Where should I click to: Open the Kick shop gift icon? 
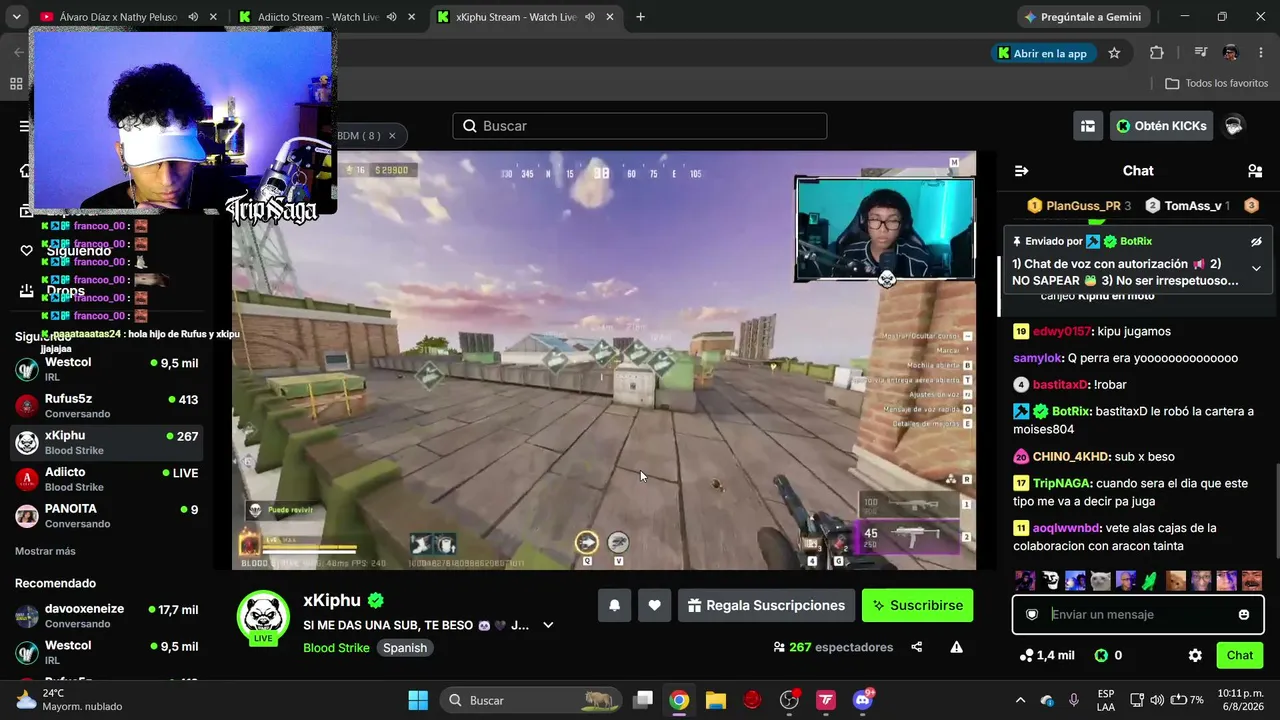pyautogui.click(x=1088, y=126)
